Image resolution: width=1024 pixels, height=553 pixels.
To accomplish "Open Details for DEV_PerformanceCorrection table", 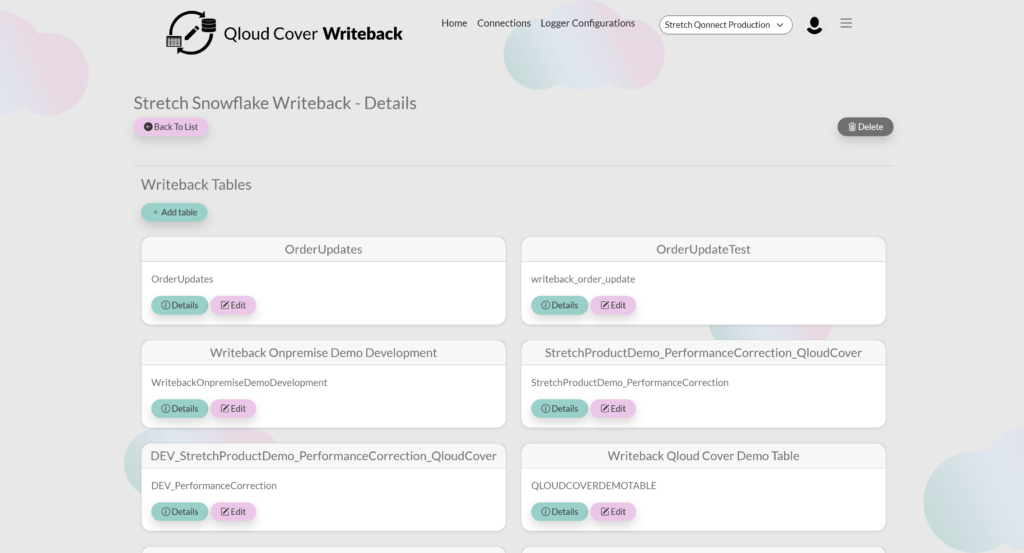I will [x=180, y=512].
